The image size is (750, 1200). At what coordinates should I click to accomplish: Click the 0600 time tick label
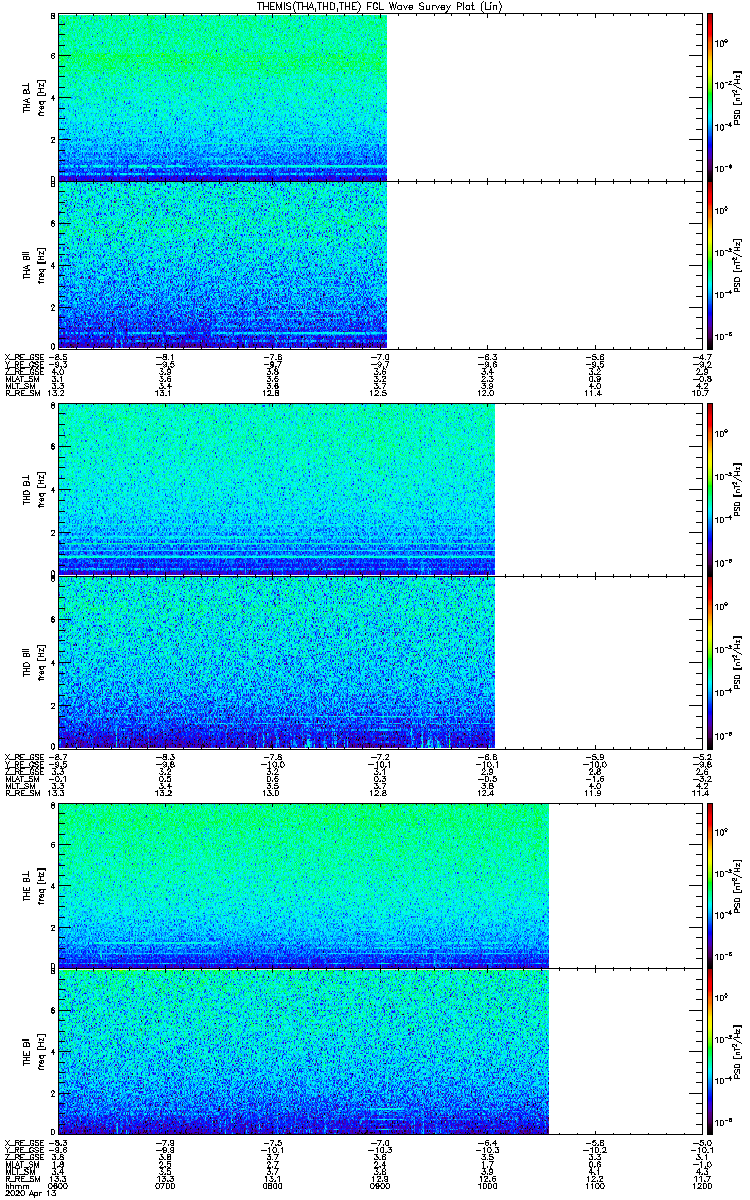[59, 1185]
